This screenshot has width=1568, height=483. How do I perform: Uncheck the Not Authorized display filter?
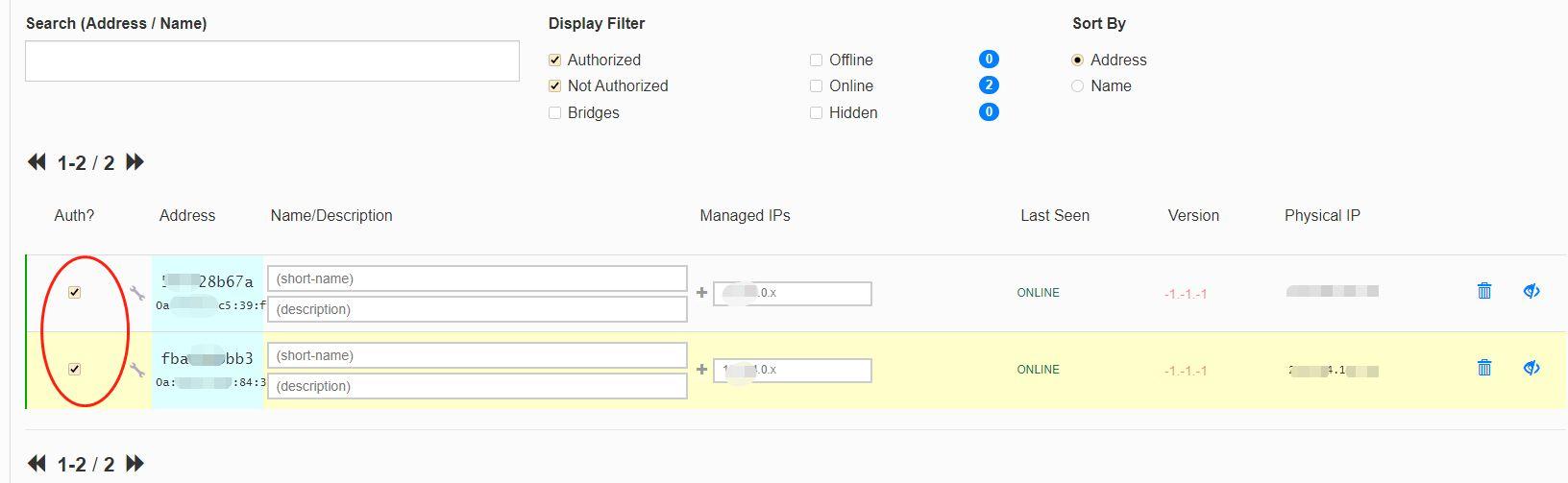click(x=555, y=86)
